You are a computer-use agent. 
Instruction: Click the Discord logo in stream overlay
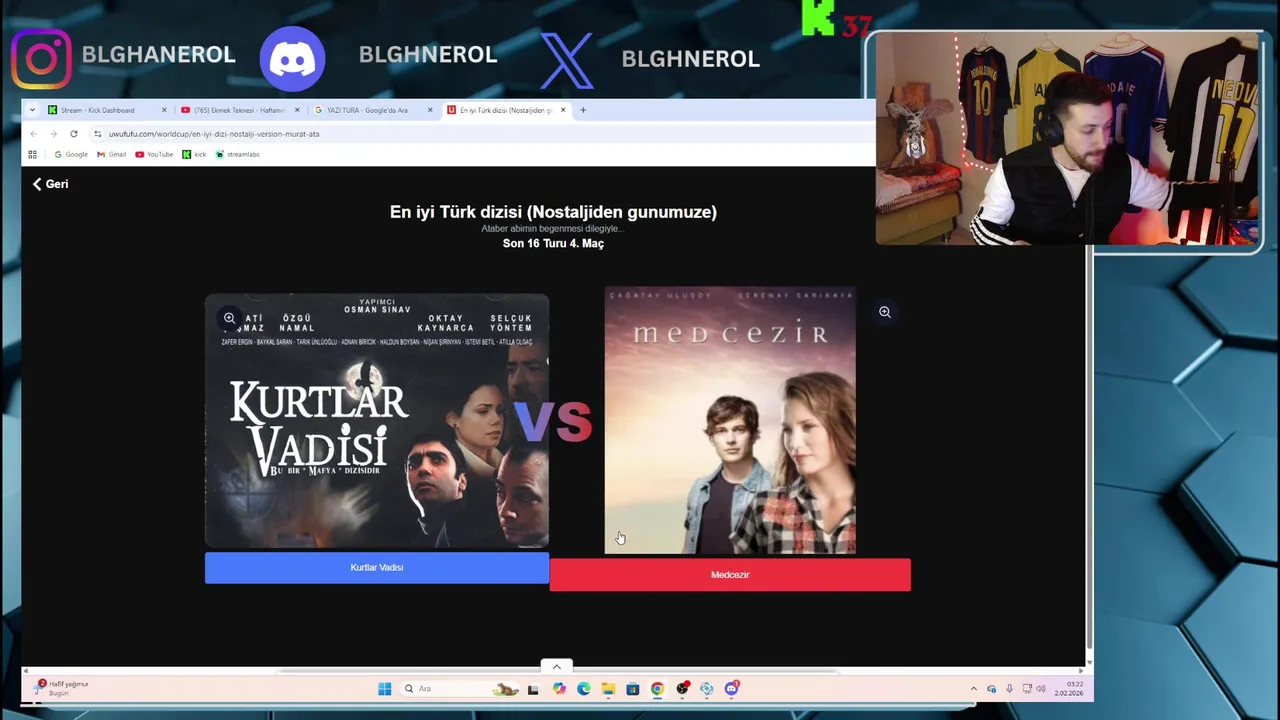[x=293, y=59]
